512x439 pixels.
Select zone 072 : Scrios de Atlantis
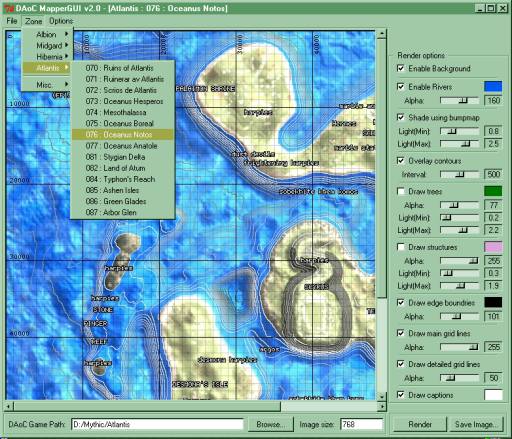pyautogui.click(x=122, y=90)
